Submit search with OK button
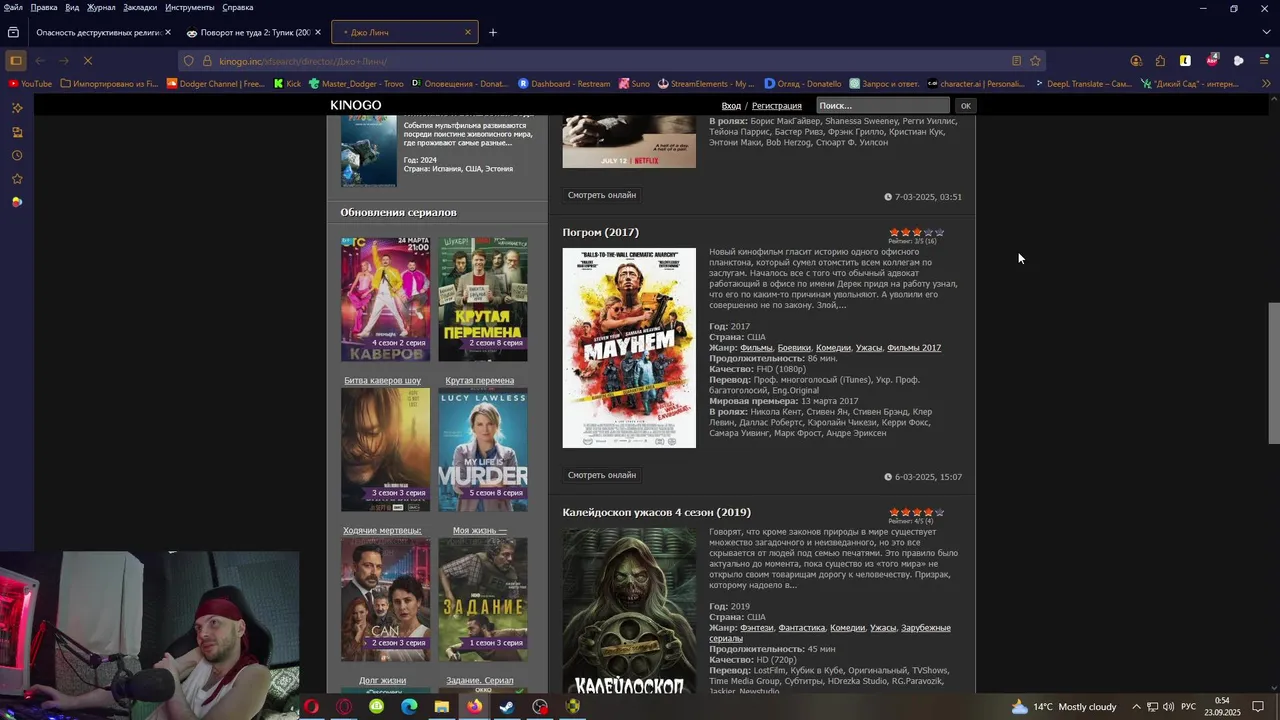 point(965,105)
